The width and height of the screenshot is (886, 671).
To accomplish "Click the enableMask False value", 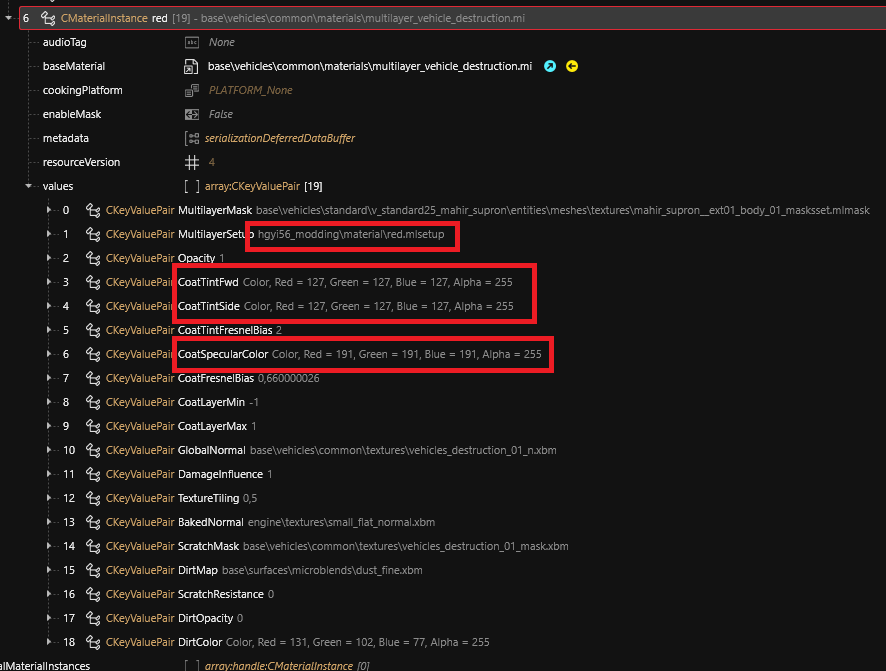I will coord(221,114).
